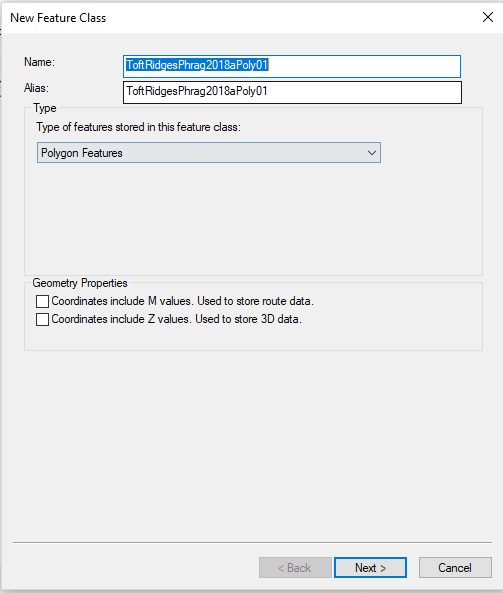
Task: Click the Alias text field
Action: tap(292, 92)
